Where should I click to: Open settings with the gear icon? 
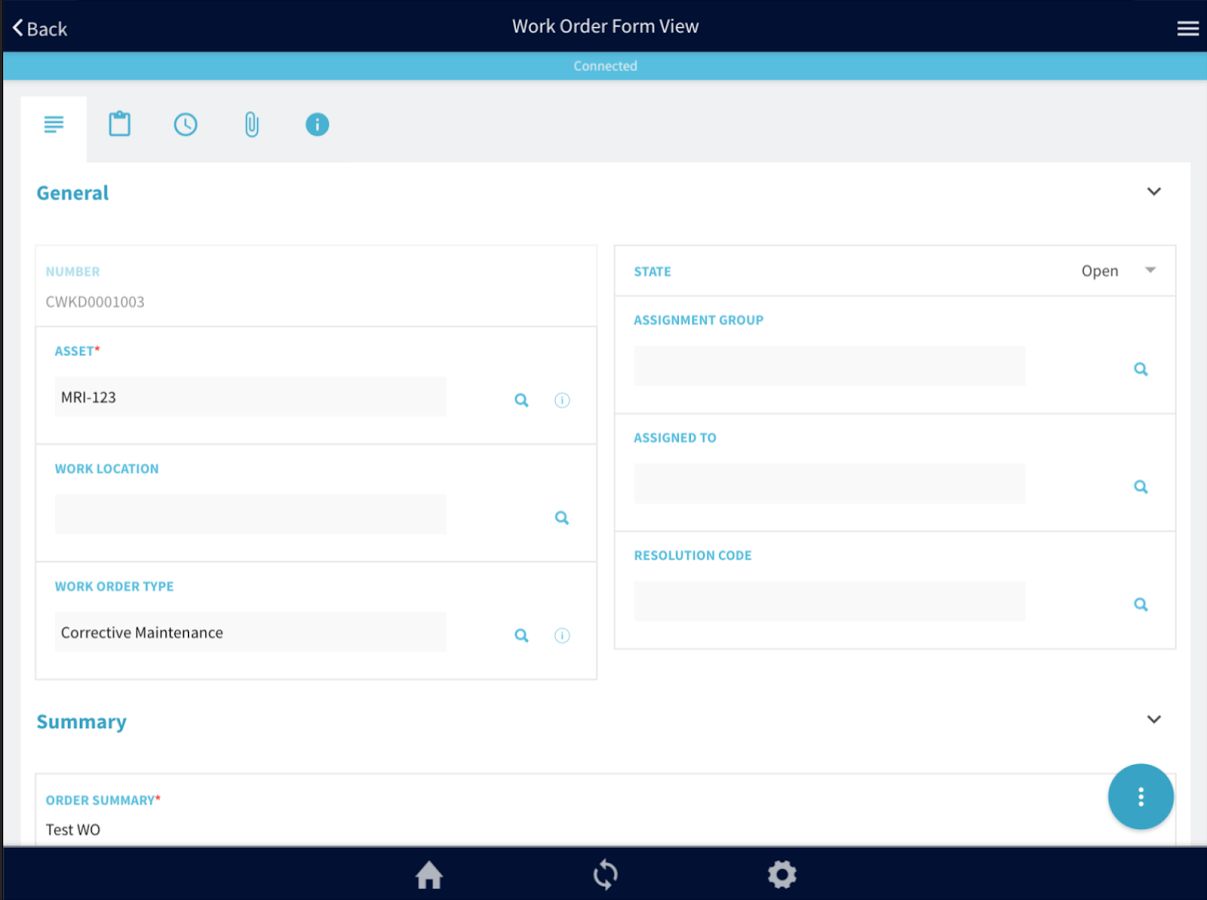(x=781, y=875)
